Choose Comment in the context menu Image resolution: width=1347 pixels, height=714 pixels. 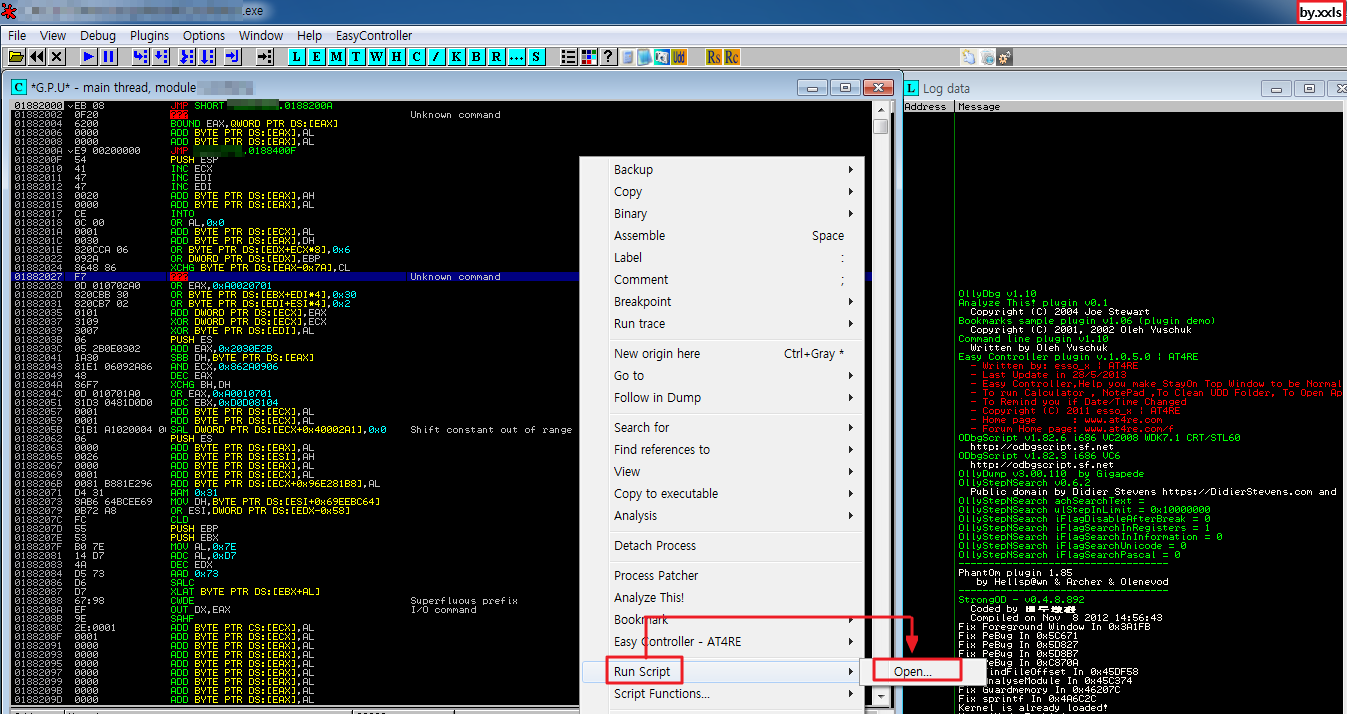pos(722,280)
